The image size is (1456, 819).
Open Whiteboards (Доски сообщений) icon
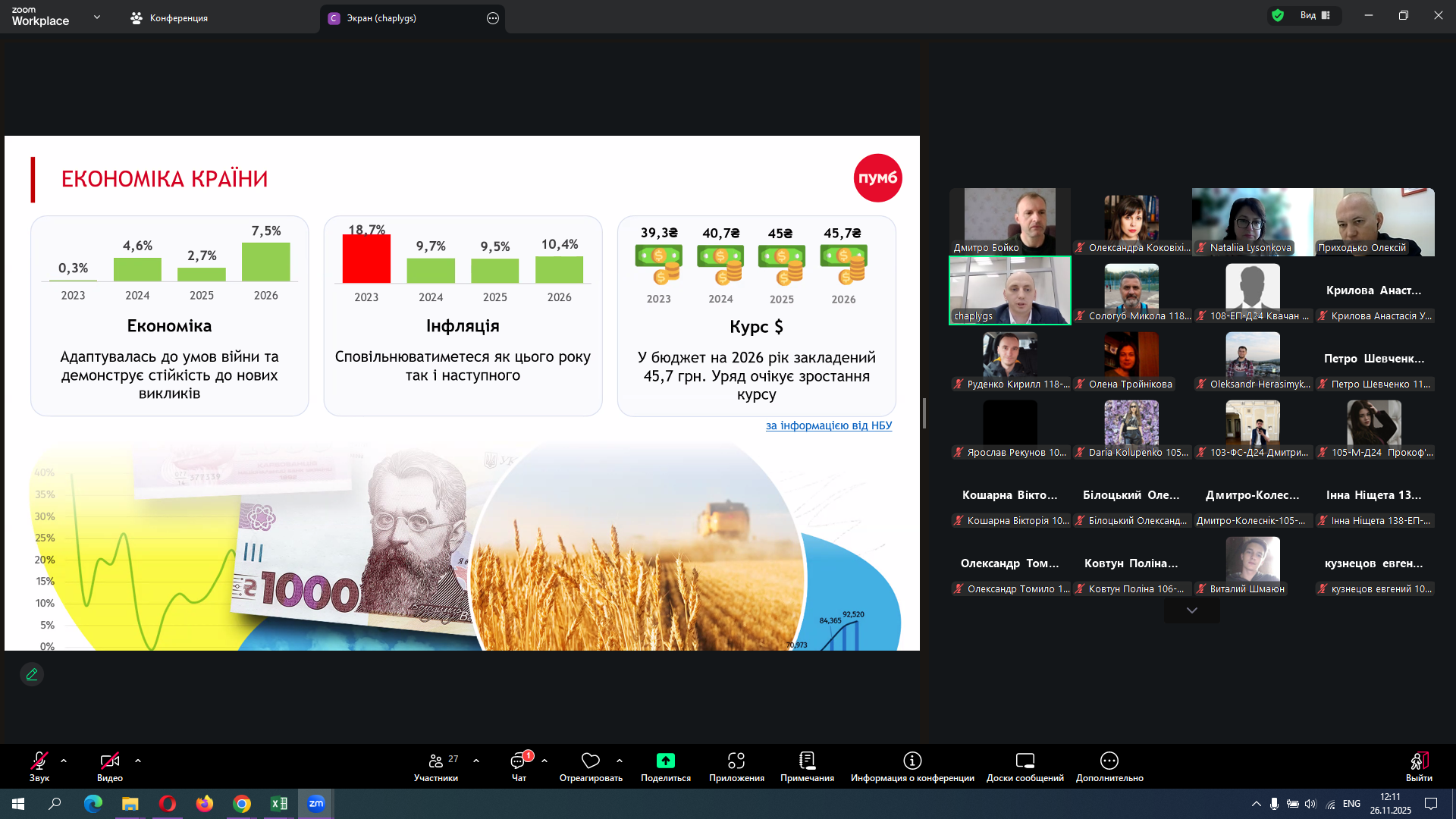(x=1025, y=761)
